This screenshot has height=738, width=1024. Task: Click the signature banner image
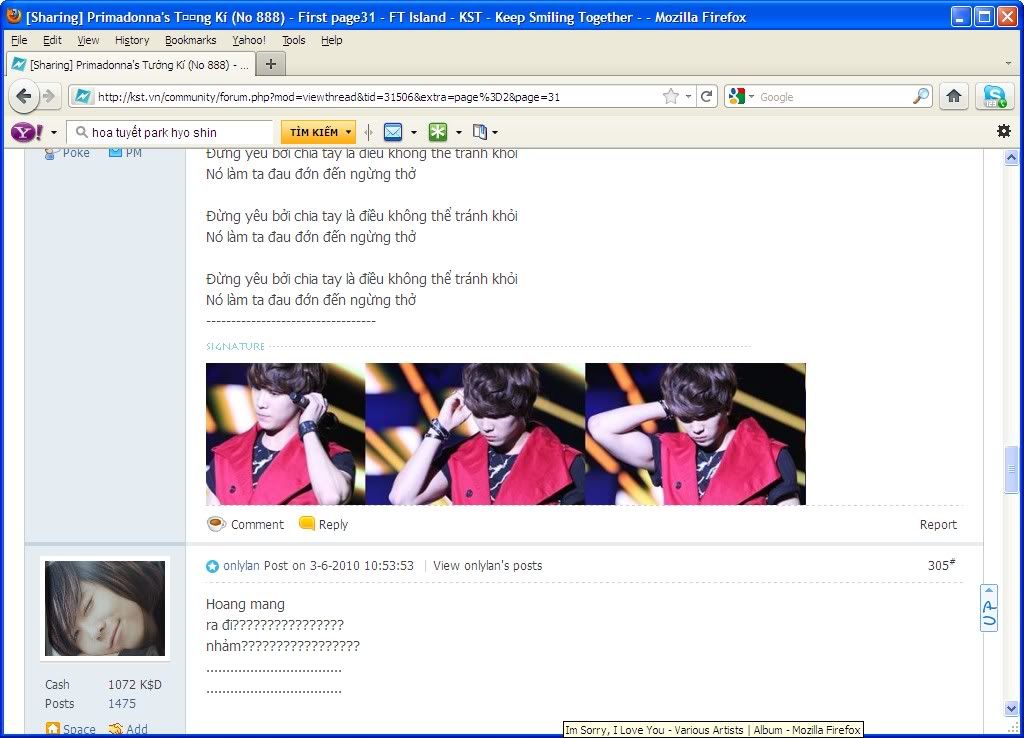505,434
